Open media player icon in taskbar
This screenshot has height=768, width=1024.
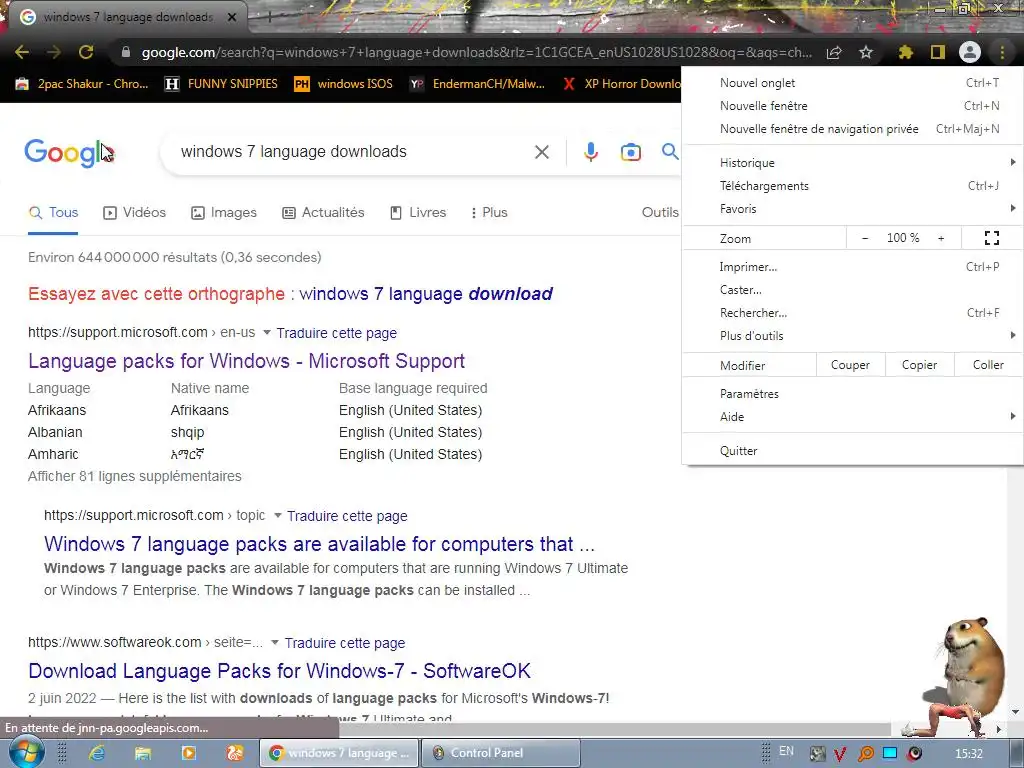click(189, 753)
